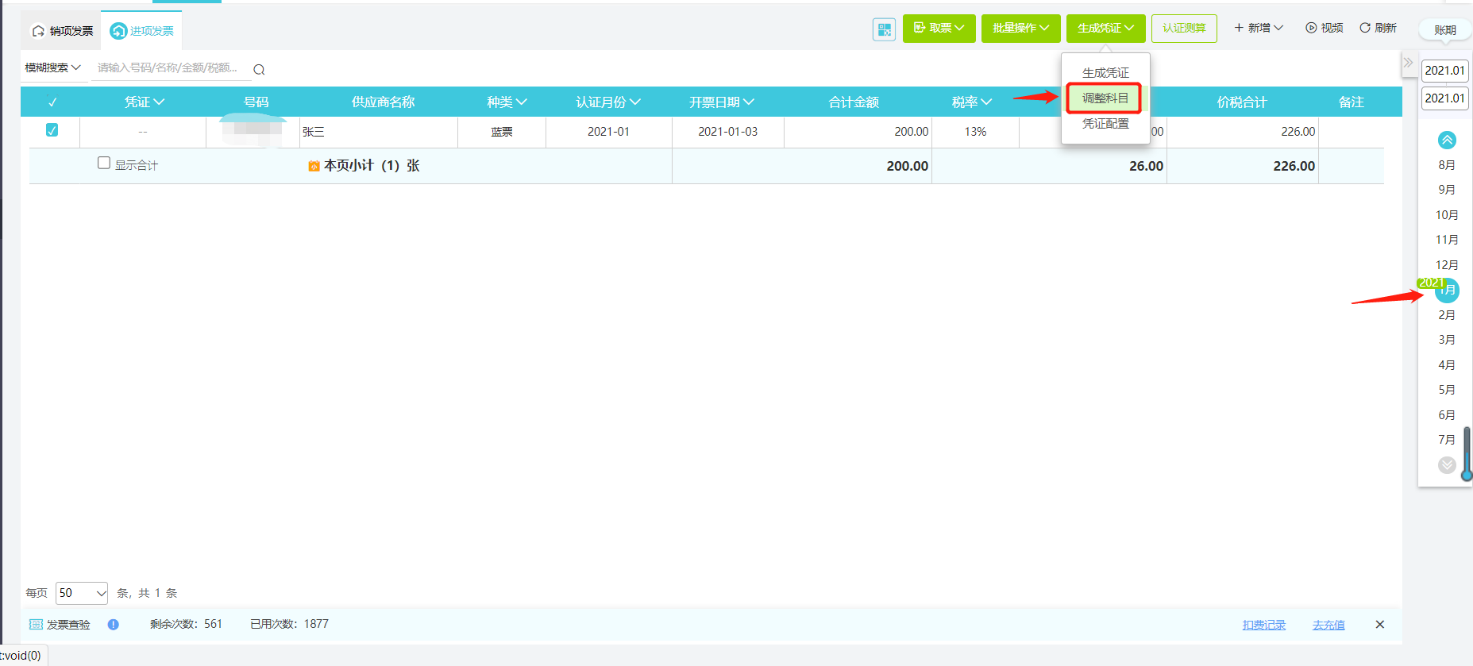Click the period list down arrow

point(1447,465)
